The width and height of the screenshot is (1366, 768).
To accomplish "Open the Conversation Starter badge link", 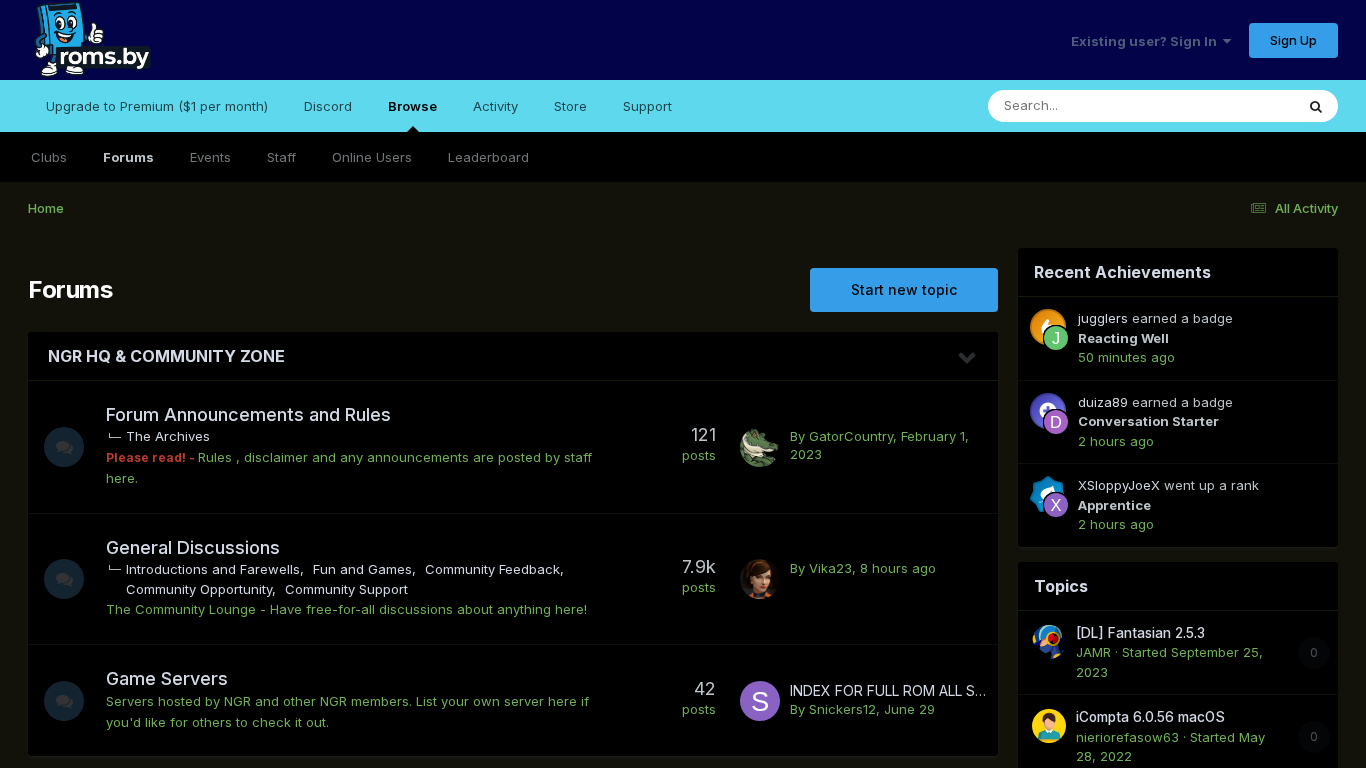I will tap(1148, 422).
